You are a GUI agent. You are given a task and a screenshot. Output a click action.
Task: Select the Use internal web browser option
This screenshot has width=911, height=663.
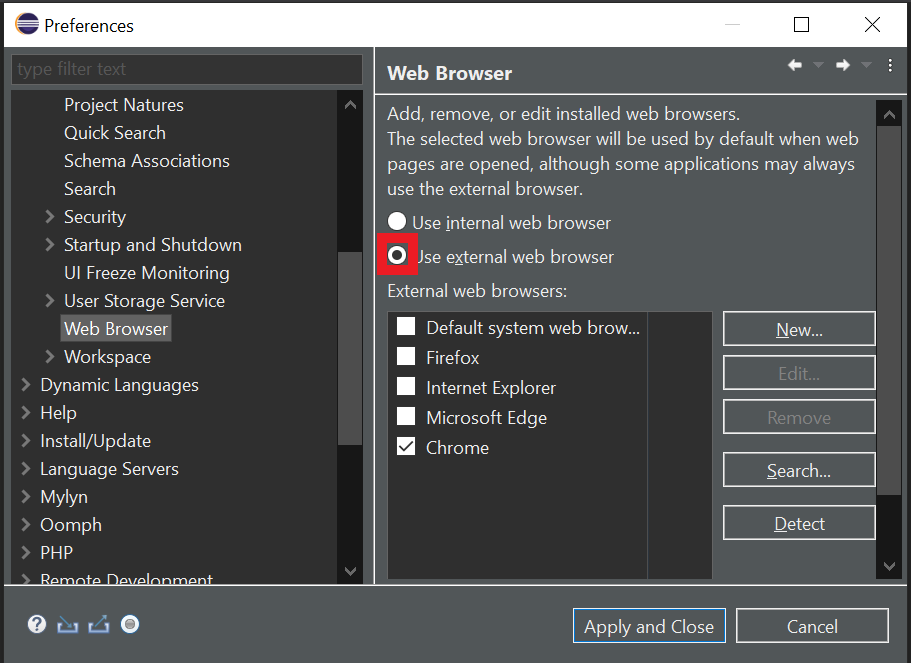click(397, 222)
